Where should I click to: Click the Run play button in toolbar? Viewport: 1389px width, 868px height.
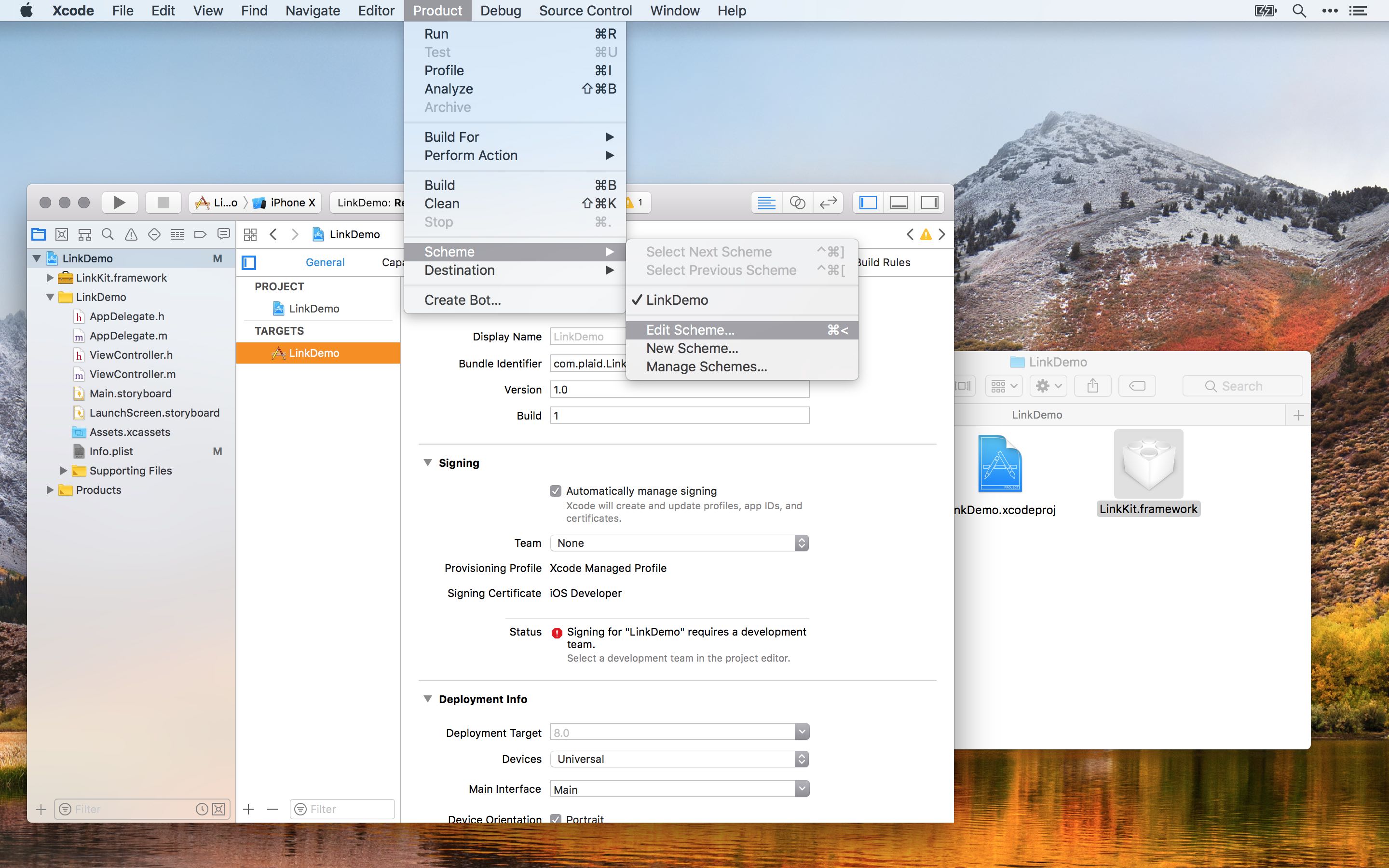(120, 202)
